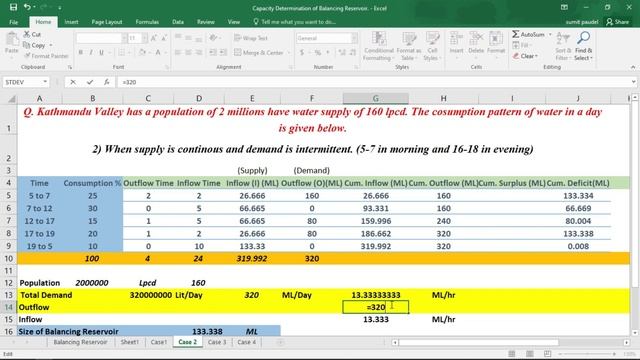Click the Select All corner triangle

click(12, 99)
